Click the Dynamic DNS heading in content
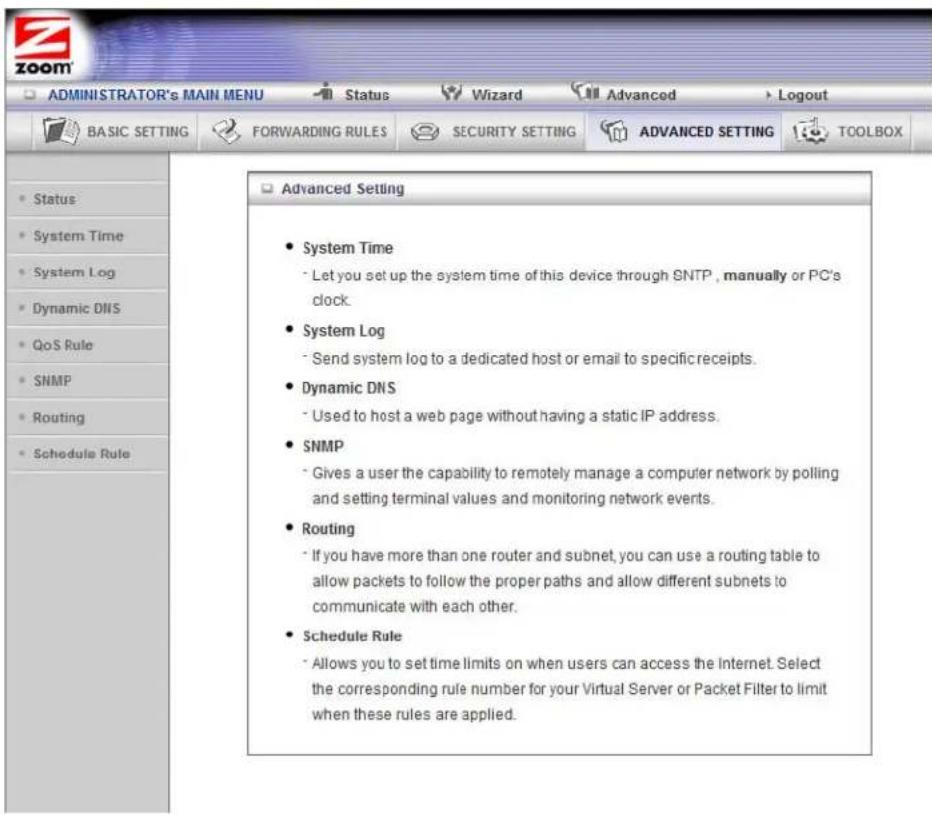This screenshot has height=815, width=932. coord(349,388)
